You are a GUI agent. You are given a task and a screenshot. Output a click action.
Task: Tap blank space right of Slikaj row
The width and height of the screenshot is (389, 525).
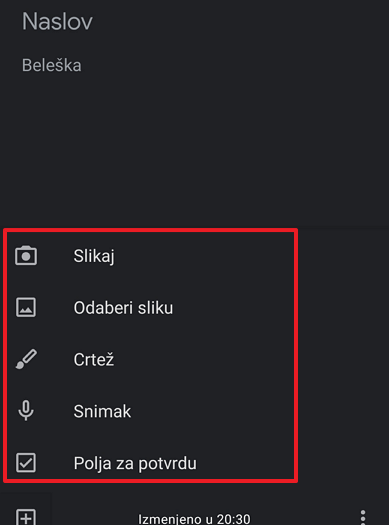point(343,256)
